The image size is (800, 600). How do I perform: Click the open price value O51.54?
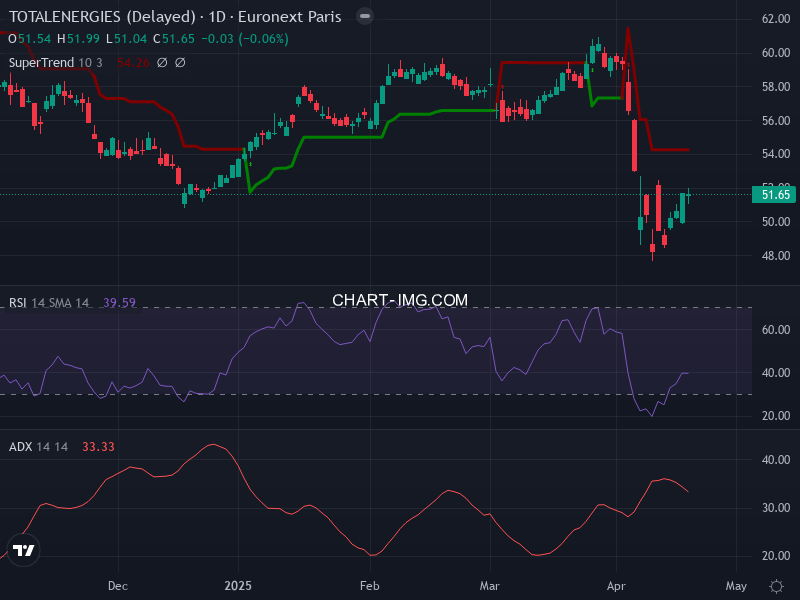[x=30, y=39]
